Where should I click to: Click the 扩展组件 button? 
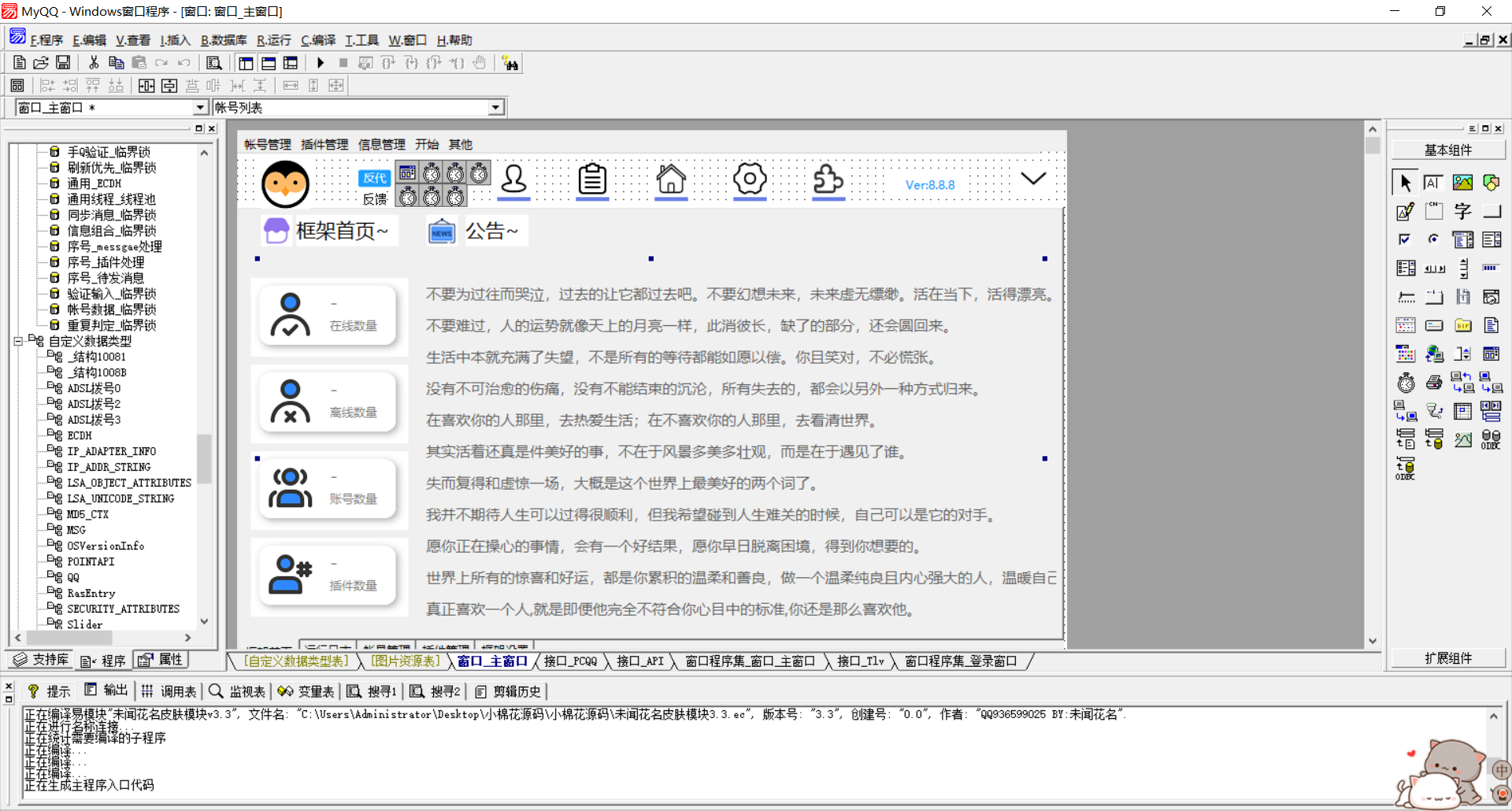click(1449, 658)
